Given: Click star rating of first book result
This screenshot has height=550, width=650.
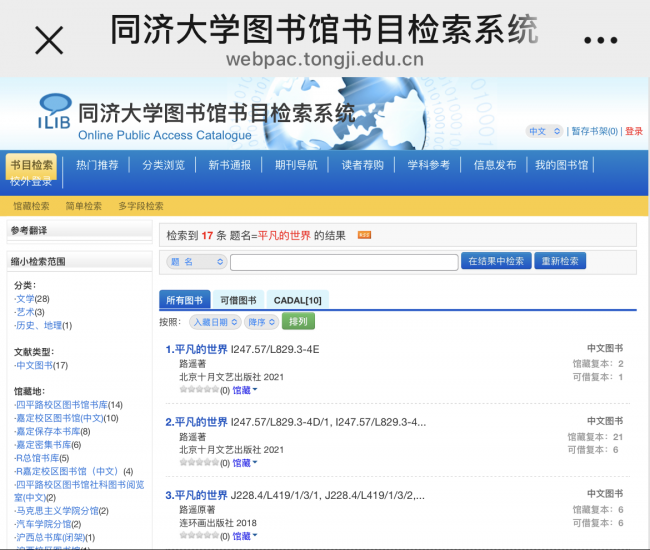Looking at the screenshot, I should (198, 390).
